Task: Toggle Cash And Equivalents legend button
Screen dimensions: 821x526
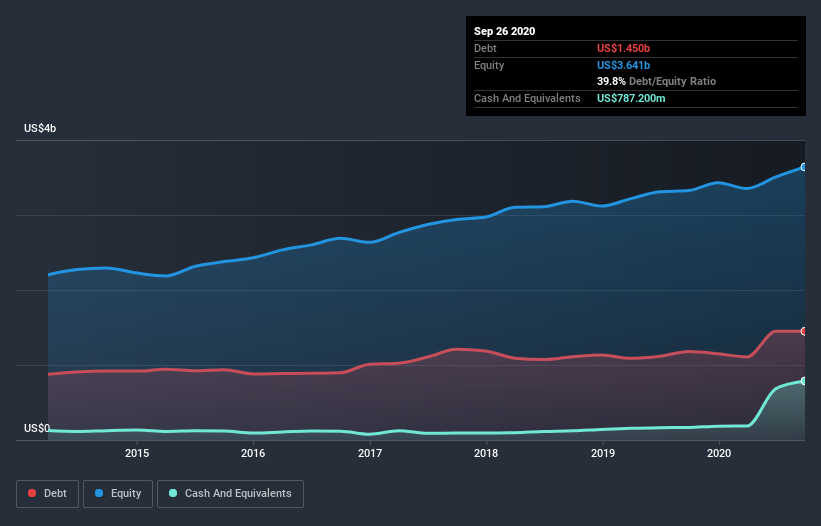Action: (x=230, y=494)
